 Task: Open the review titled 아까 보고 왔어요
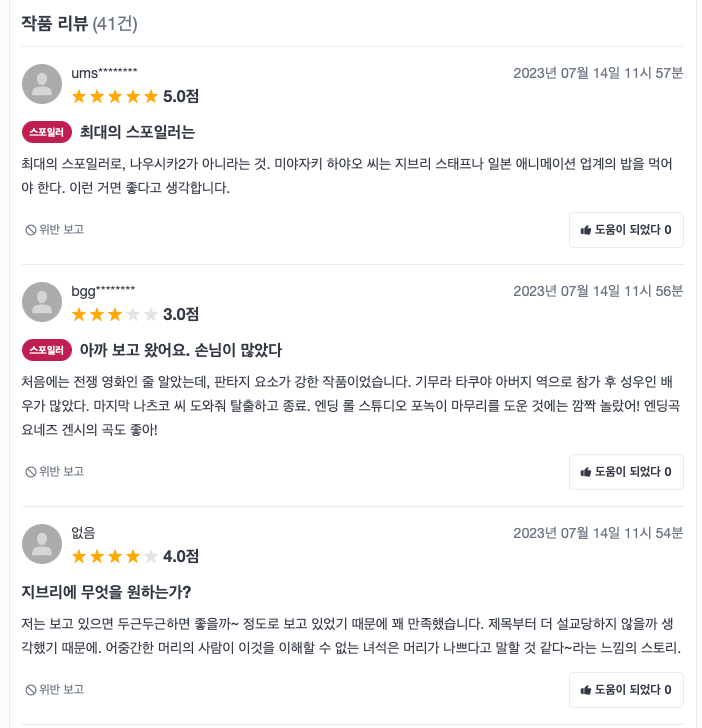pyautogui.click(x=180, y=349)
